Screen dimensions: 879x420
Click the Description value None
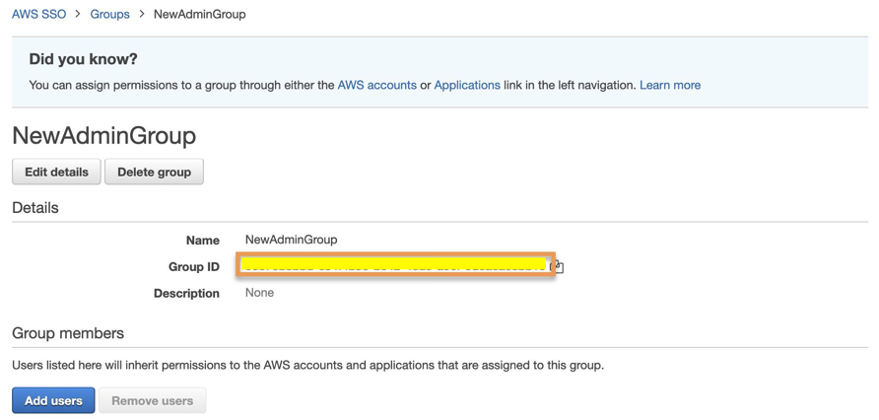click(260, 293)
